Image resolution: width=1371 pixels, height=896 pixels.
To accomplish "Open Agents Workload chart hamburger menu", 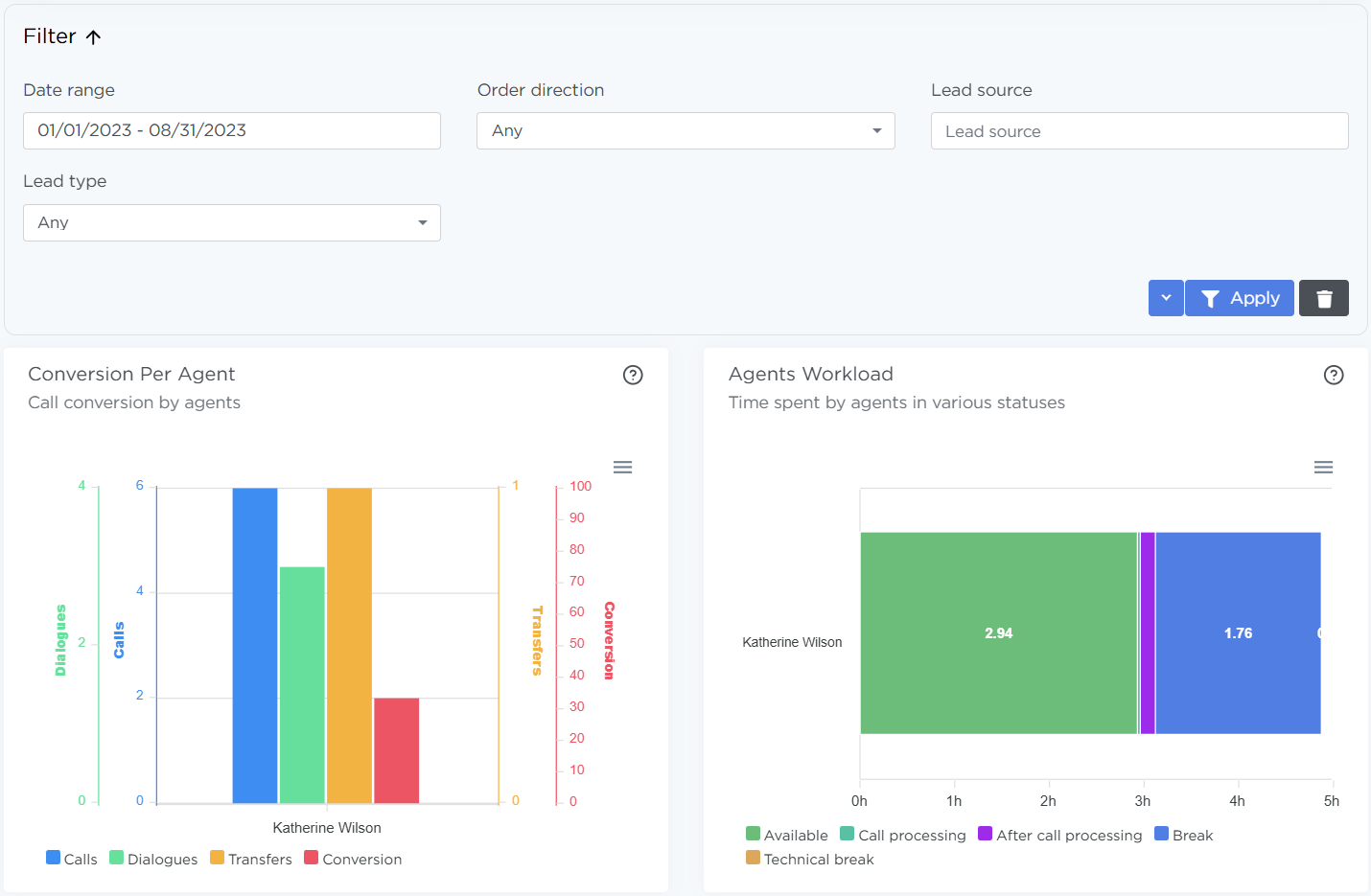I will tap(1323, 468).
